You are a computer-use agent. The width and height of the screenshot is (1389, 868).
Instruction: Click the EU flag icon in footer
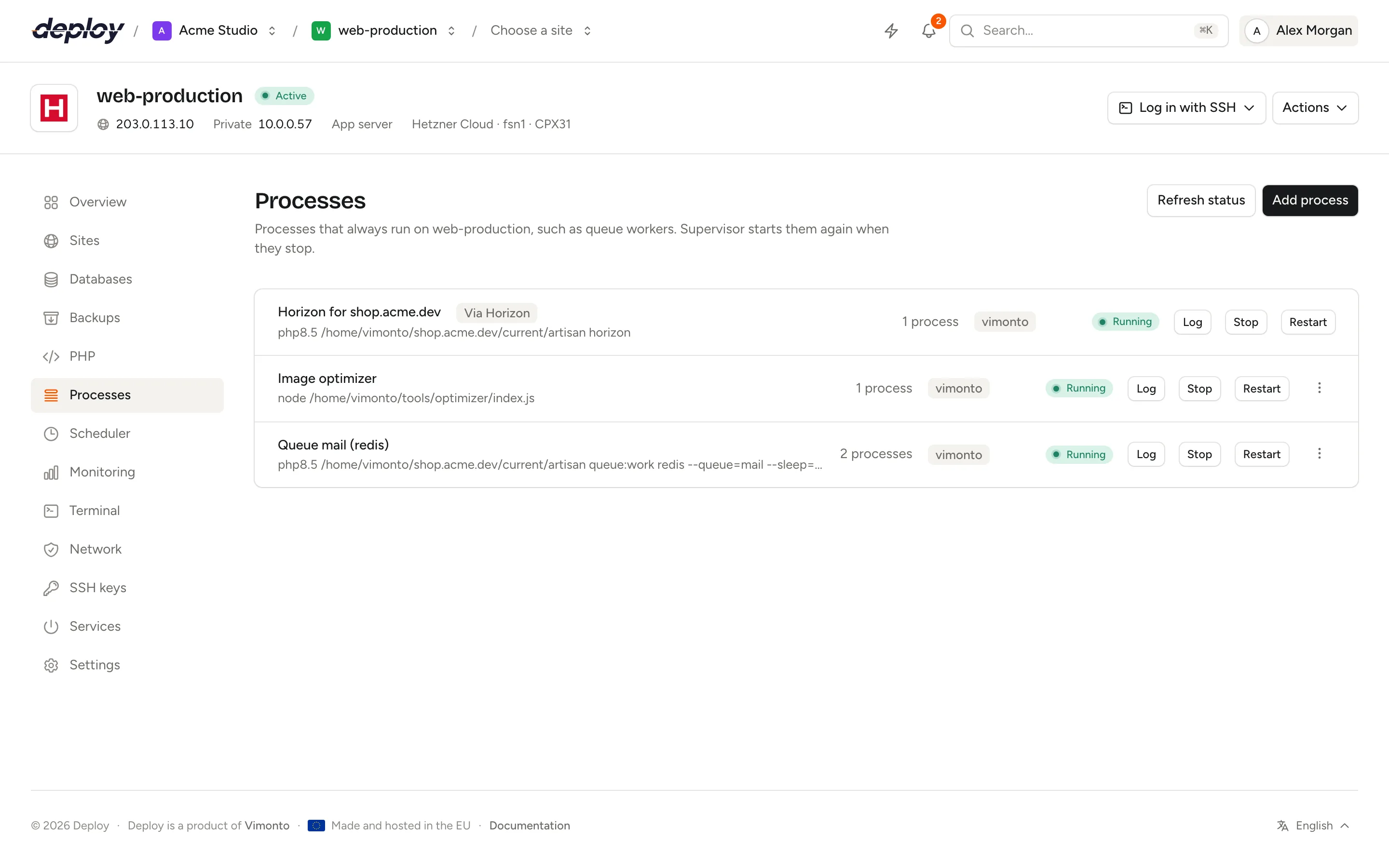pos(316,826)
